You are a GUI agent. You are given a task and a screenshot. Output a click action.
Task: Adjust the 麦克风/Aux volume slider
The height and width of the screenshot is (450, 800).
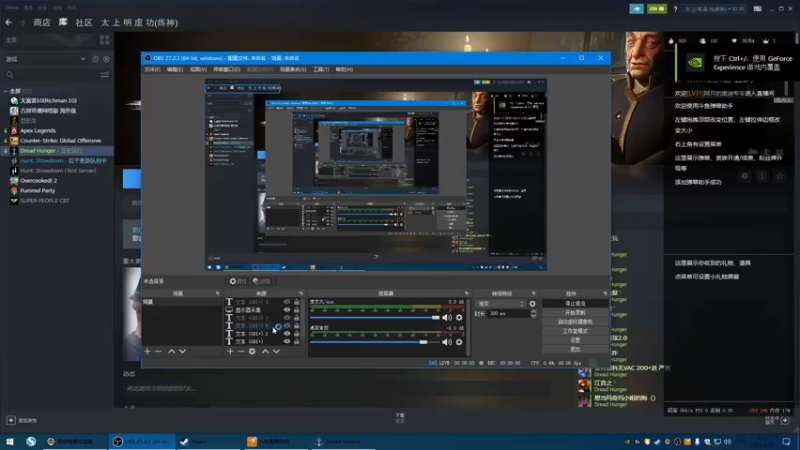coord(374,317)
